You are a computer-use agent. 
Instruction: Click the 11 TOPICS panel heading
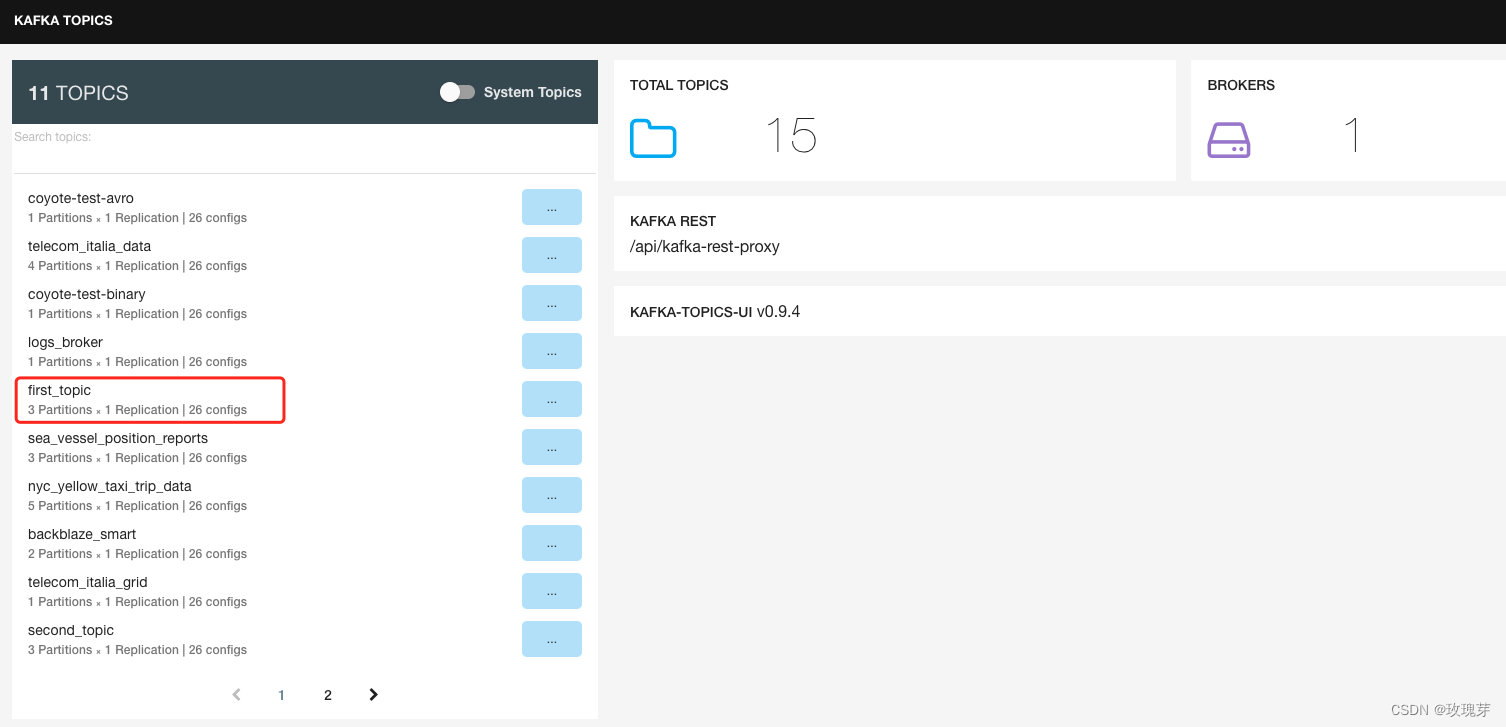coord(78,93)
